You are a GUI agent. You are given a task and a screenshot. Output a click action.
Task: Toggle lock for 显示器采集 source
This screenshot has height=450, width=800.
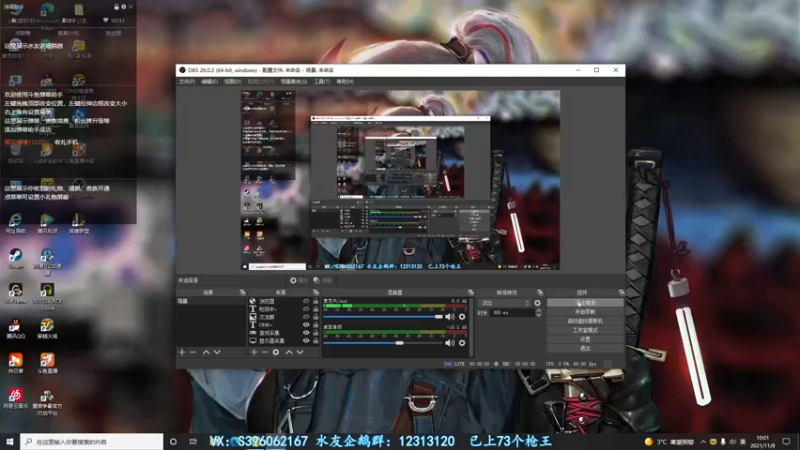[315, 341]
